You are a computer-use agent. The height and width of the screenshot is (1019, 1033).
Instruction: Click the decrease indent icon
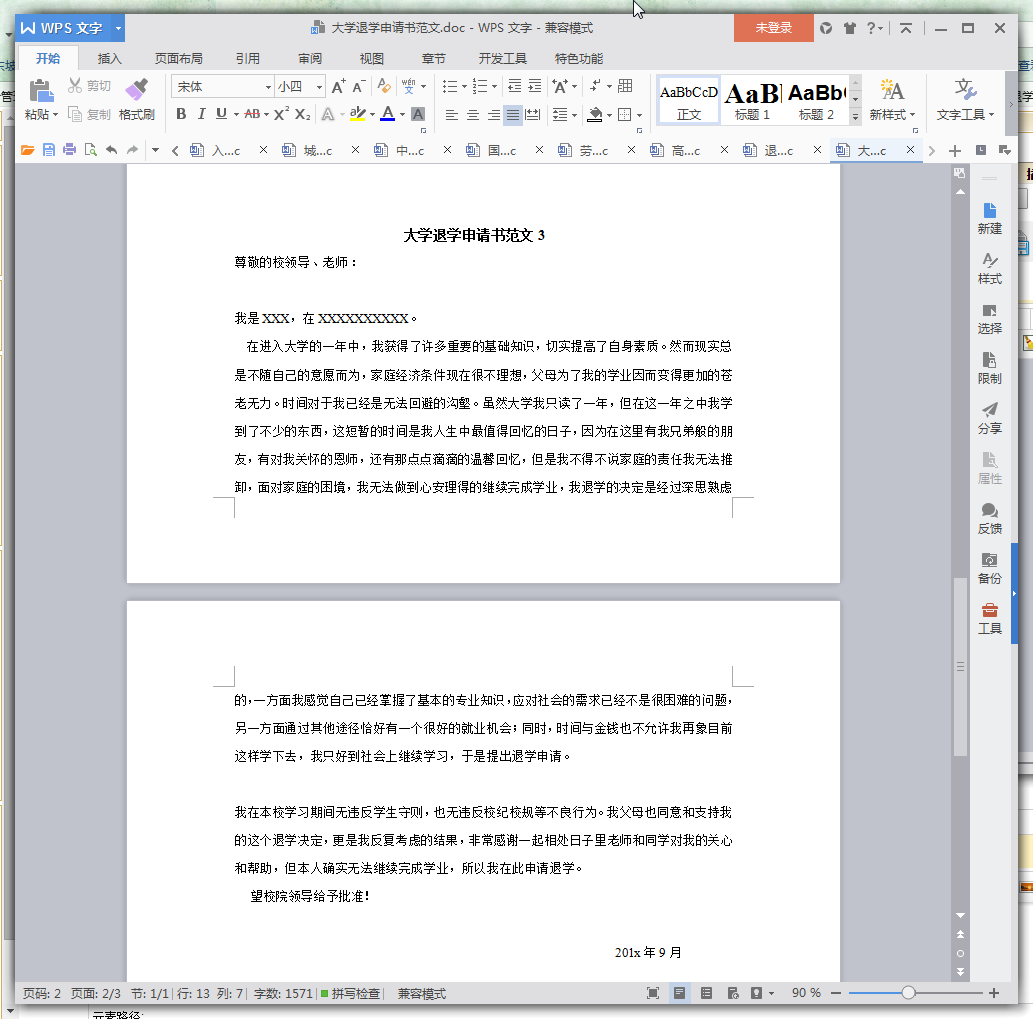point(515,86)
